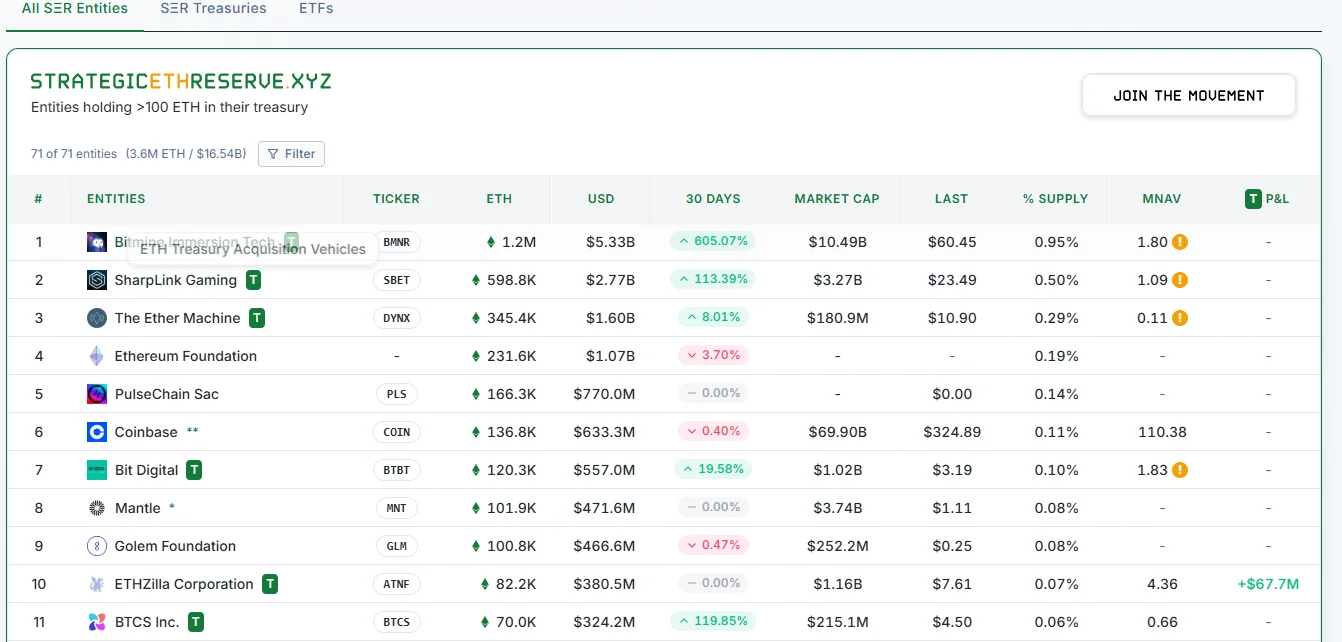Open the Filter button
1342x642 pixels.
(x=291, y=154)
